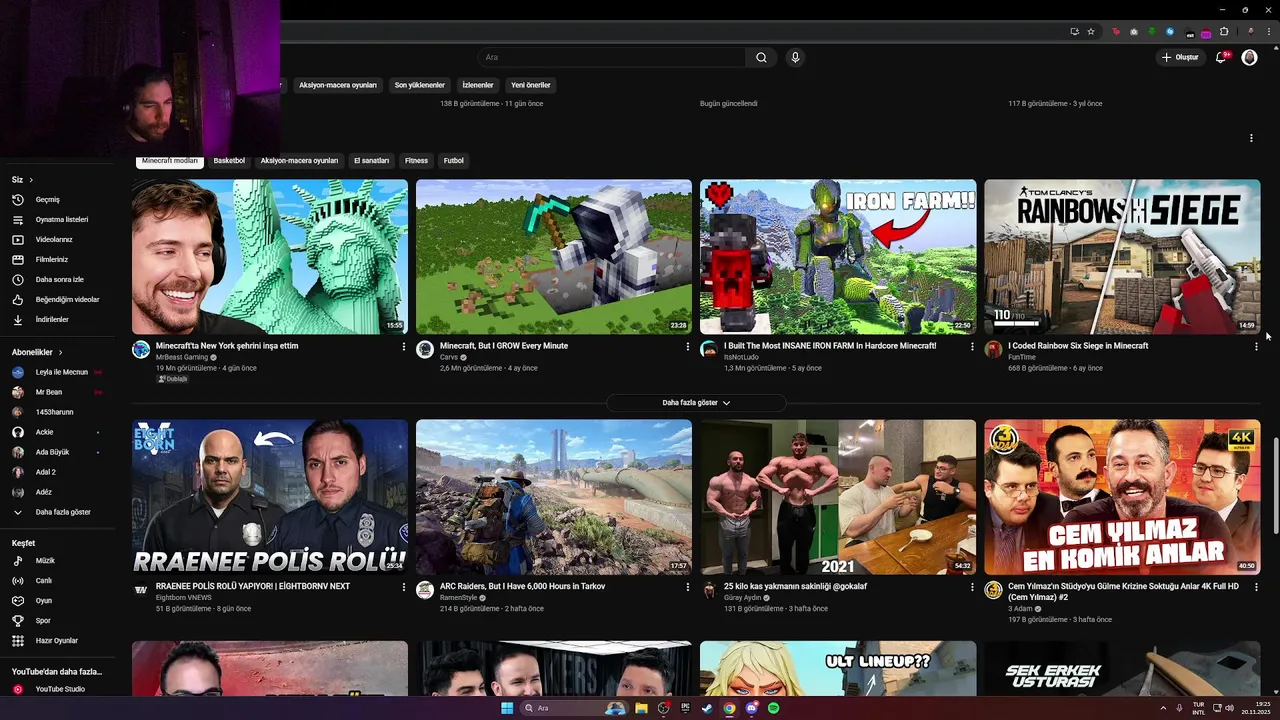Click the voice search microphone
1280x720 pixels.
(795, 57)
